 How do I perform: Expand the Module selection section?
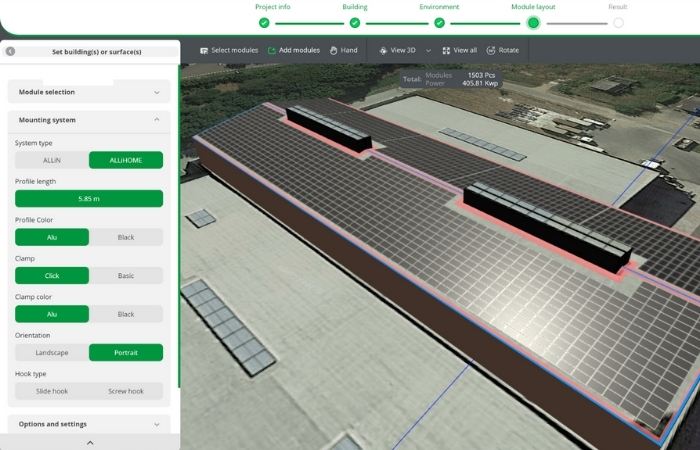click(x=89, y=92)
